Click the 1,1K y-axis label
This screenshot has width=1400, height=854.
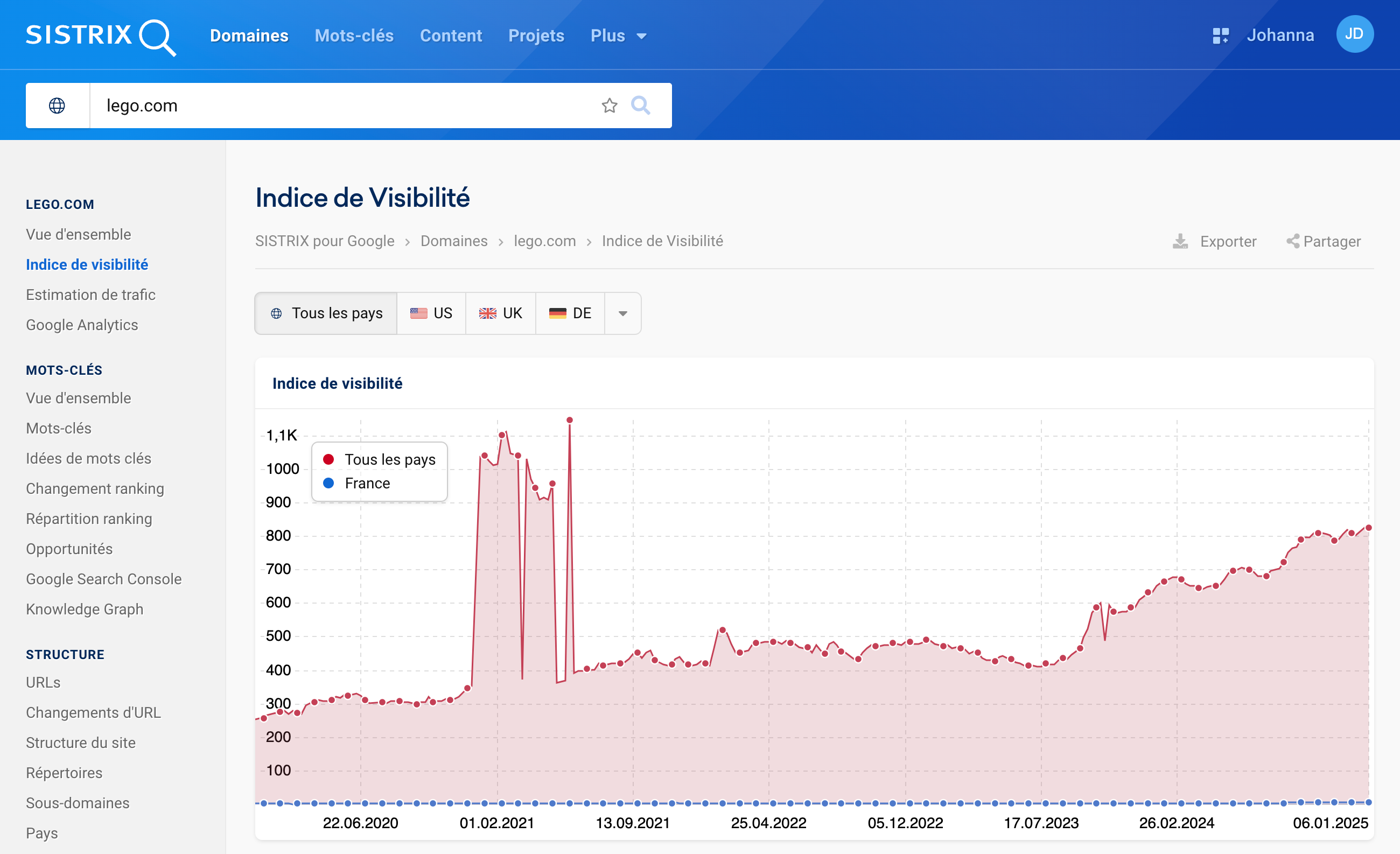coord(282,436)
